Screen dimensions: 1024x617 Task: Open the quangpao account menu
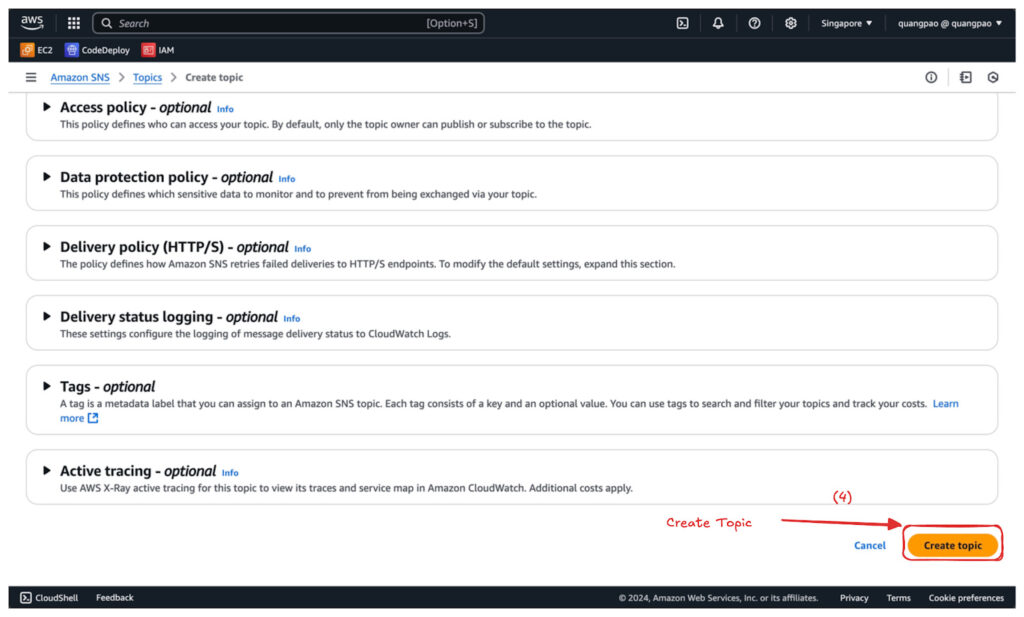pyautogui.click(x=950, y=24)
